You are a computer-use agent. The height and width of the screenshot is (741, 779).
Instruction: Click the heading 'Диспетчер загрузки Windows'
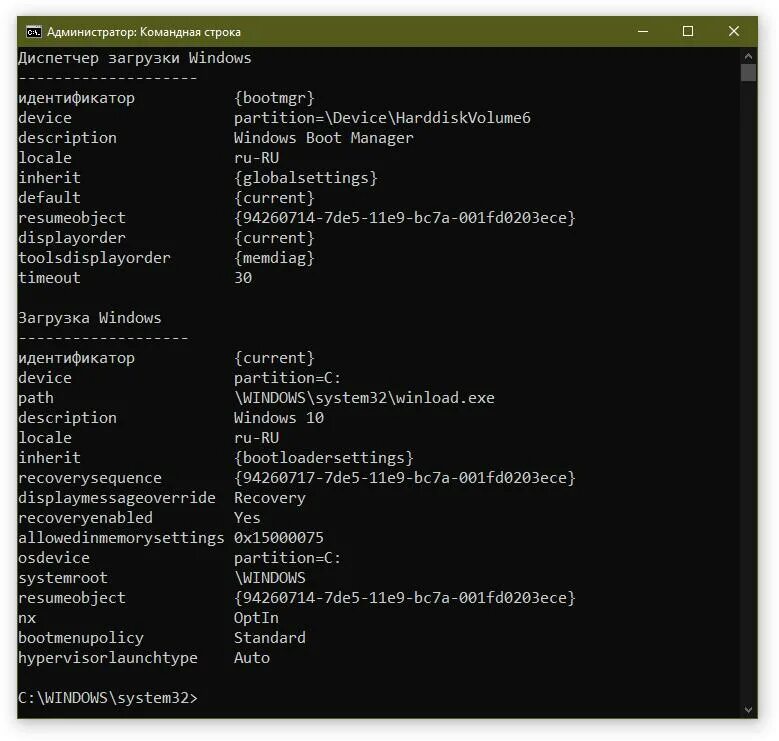coord(135,58)
